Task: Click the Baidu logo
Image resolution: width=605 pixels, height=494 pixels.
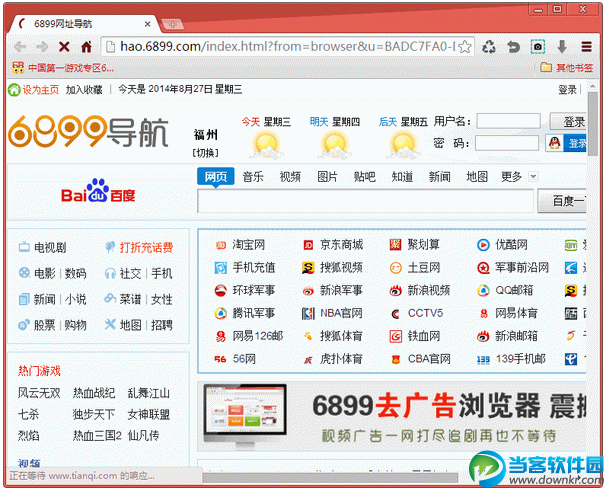Action: pos(98,191)
